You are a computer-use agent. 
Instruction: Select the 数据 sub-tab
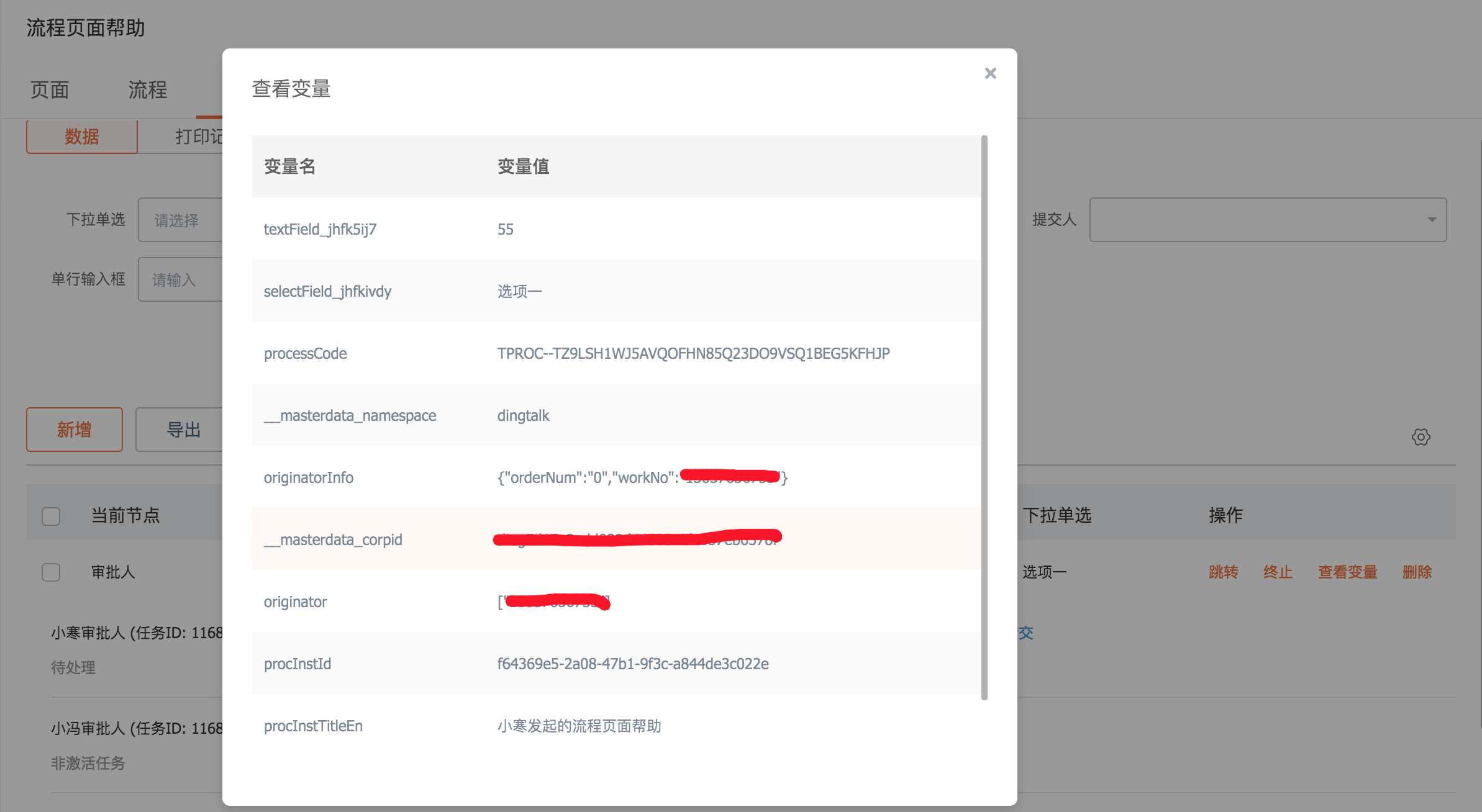82,137
